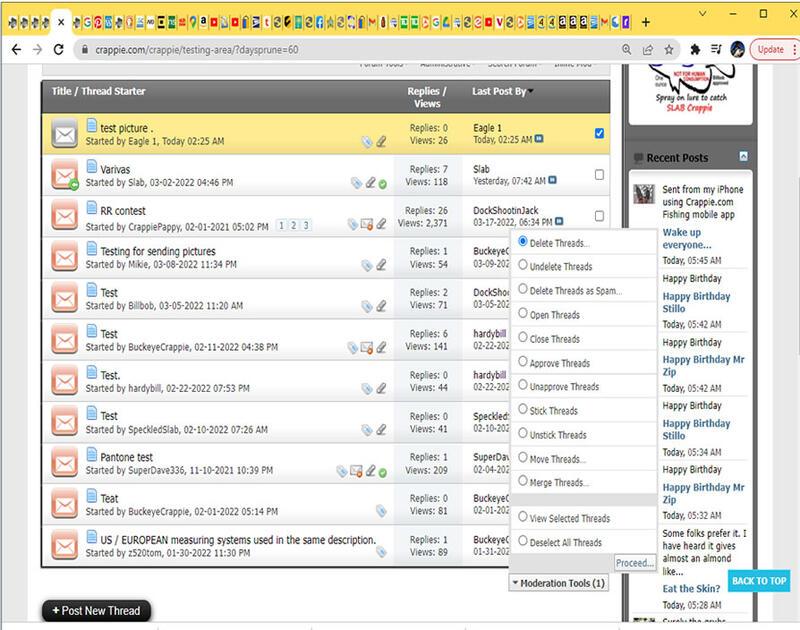Reload the current crappie.com page

(x=59, y=49)
